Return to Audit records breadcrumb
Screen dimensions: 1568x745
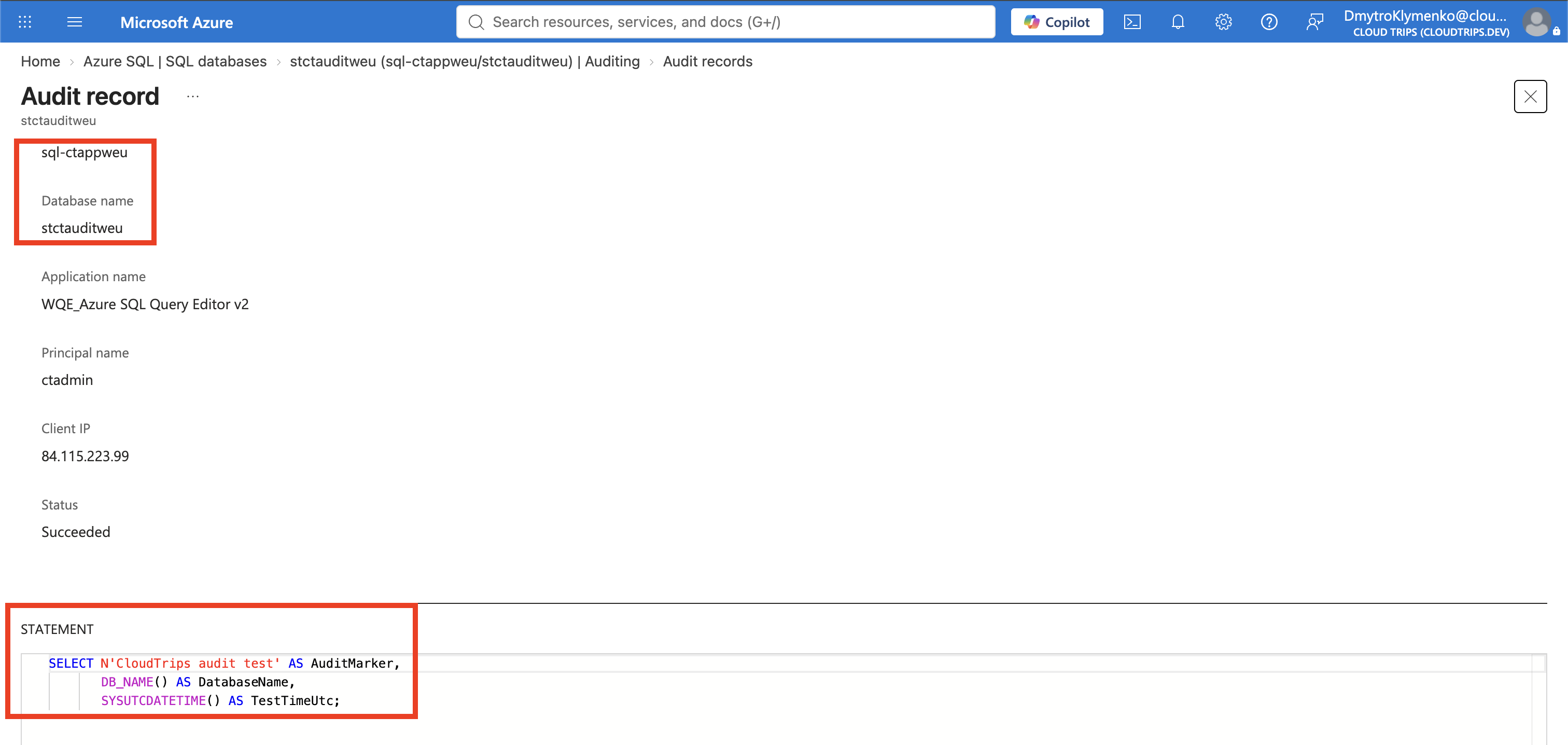click(x=707, y=62)
